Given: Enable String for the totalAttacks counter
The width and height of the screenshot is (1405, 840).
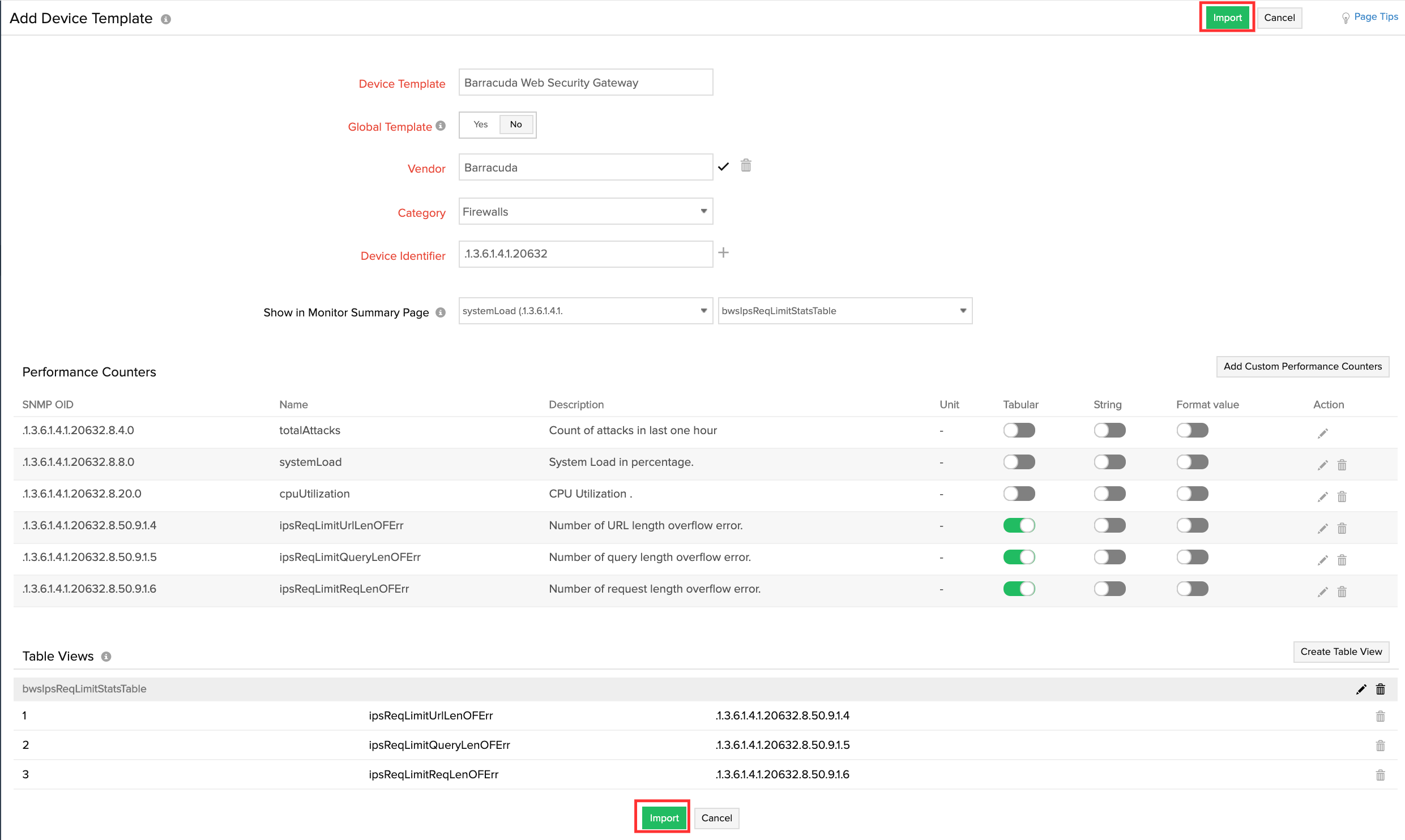Looking at the screenshot, I should pos(1109,430).
